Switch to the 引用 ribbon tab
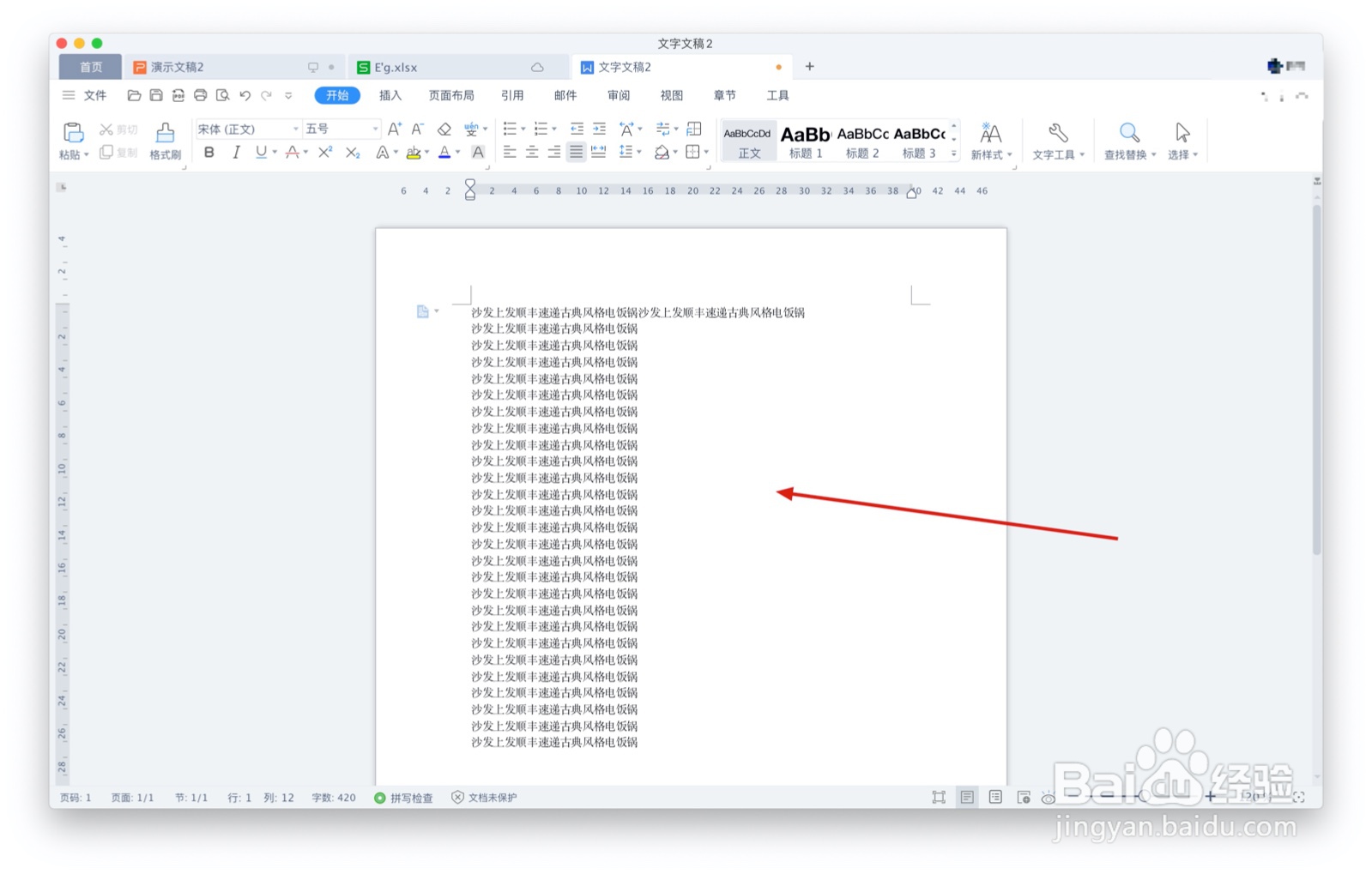Image resolution: width=1372 pixels, height=874 pixels. pyautogui.click(x=512, y=95)
